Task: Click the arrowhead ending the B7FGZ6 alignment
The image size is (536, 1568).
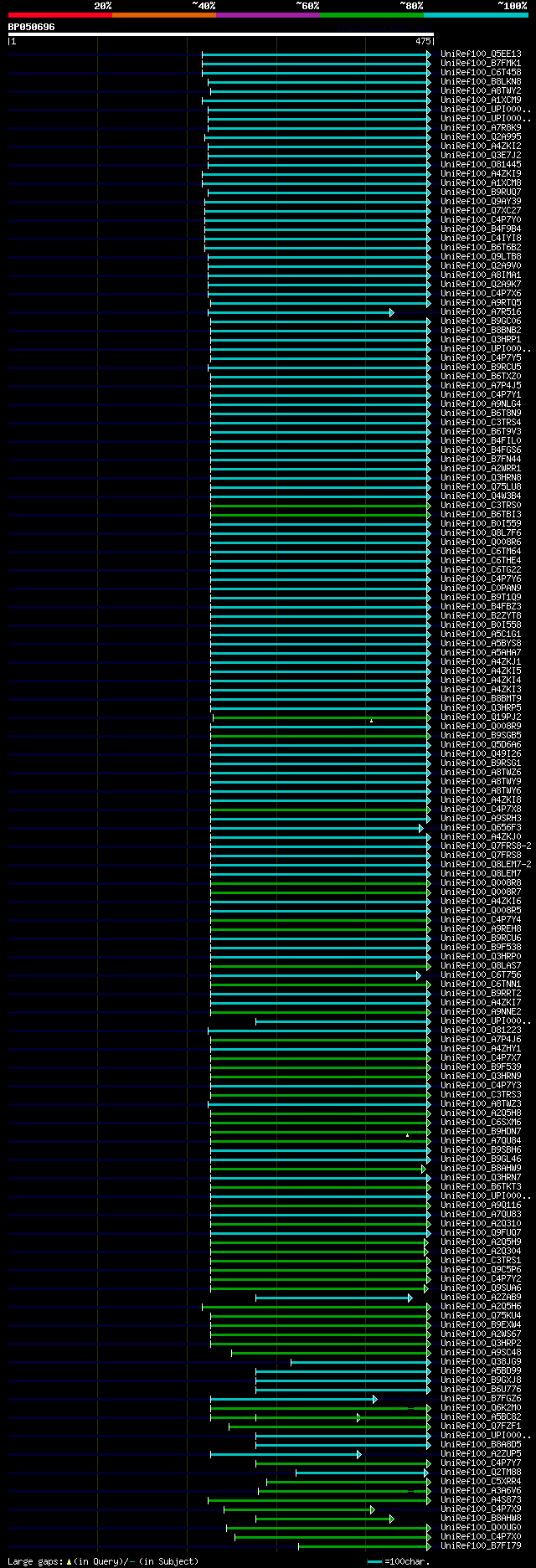Action: click(x=374, y=1399)
